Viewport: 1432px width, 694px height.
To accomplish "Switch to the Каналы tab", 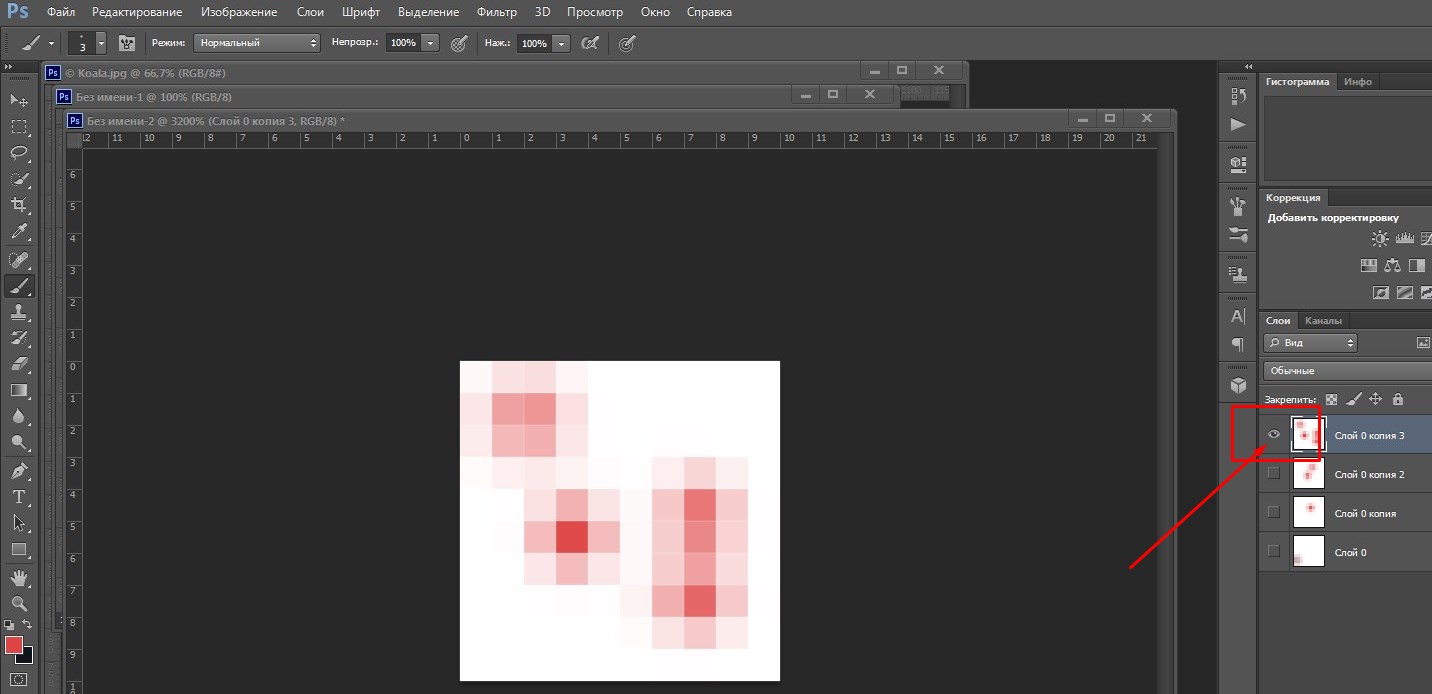I will pos(1323,321).
